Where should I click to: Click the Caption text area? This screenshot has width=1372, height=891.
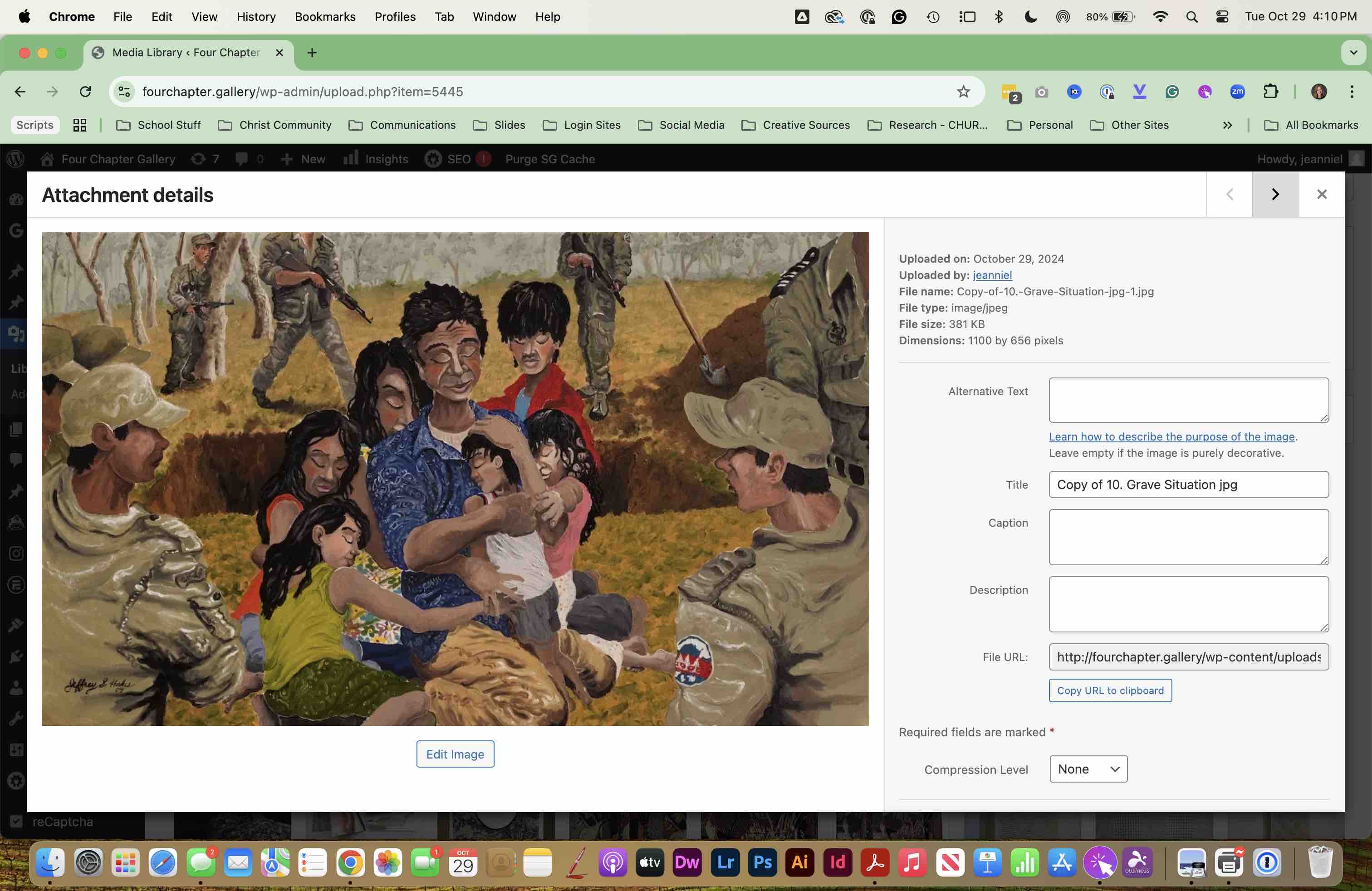(x=1189, y=537)
